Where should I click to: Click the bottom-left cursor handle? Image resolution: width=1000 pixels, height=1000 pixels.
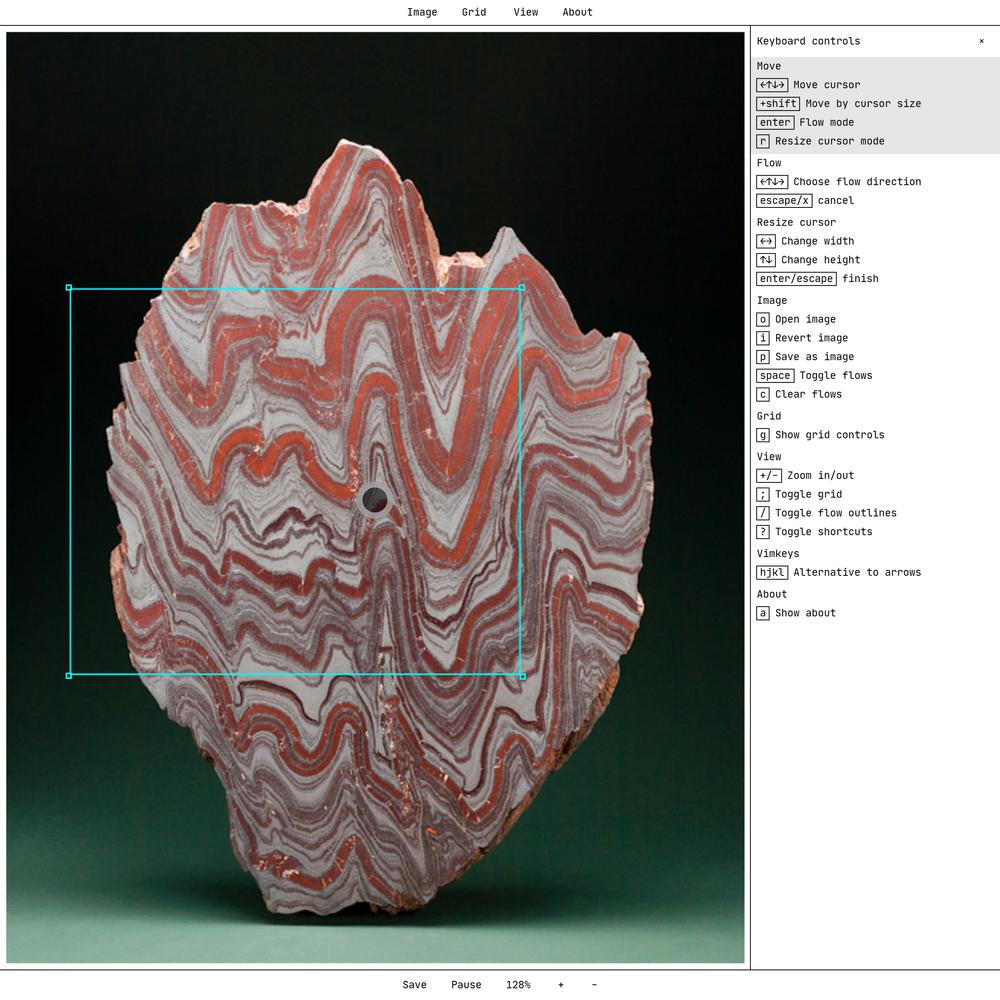click(69, 675)
